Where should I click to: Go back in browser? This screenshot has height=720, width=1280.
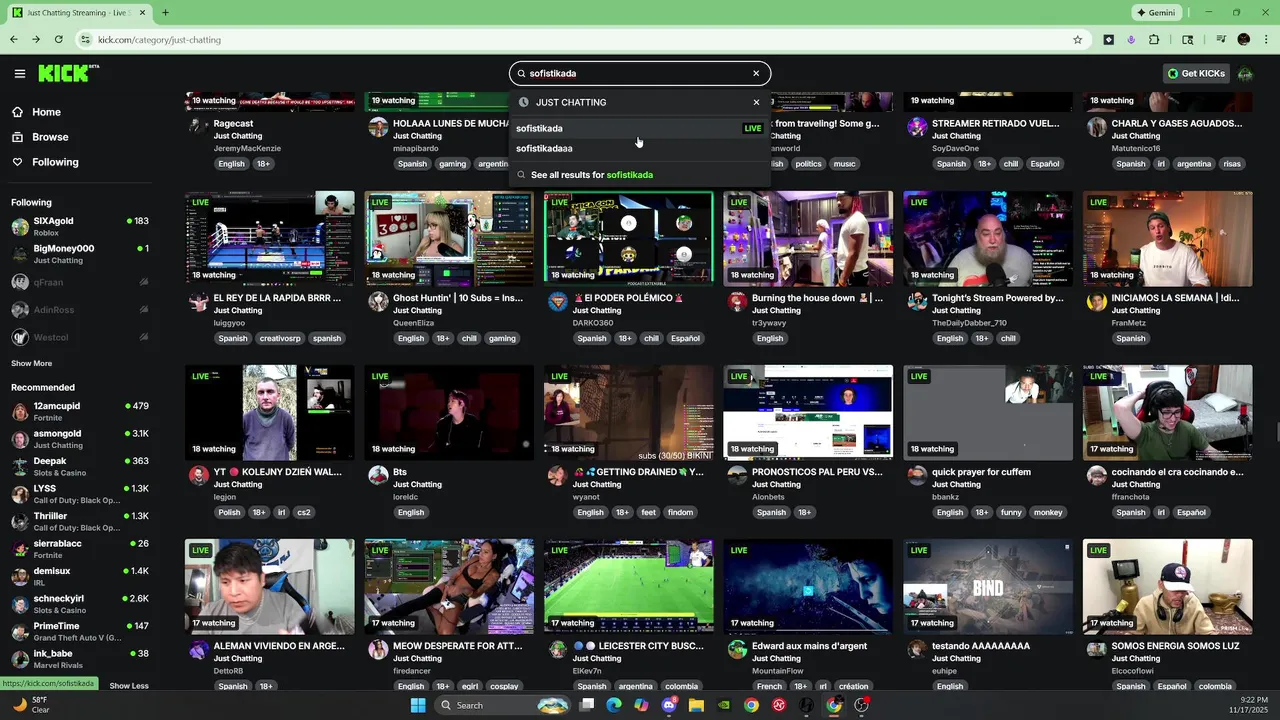(14, 40)
